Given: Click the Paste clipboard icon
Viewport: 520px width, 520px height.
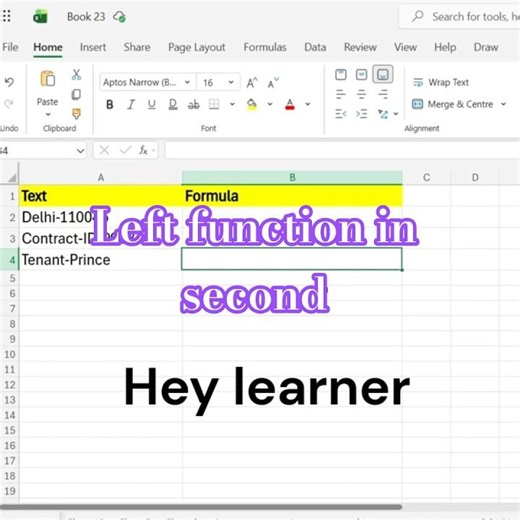Looking at the screenshot, I should (x=48, y=79).
